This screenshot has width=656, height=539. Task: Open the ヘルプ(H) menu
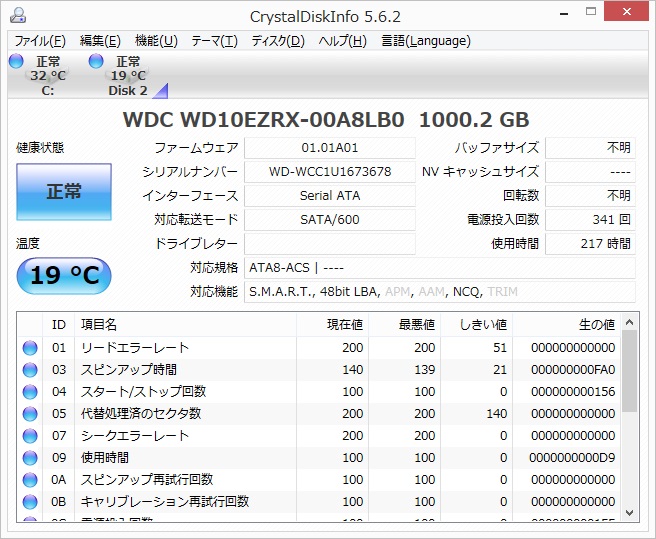click(342, 41)
